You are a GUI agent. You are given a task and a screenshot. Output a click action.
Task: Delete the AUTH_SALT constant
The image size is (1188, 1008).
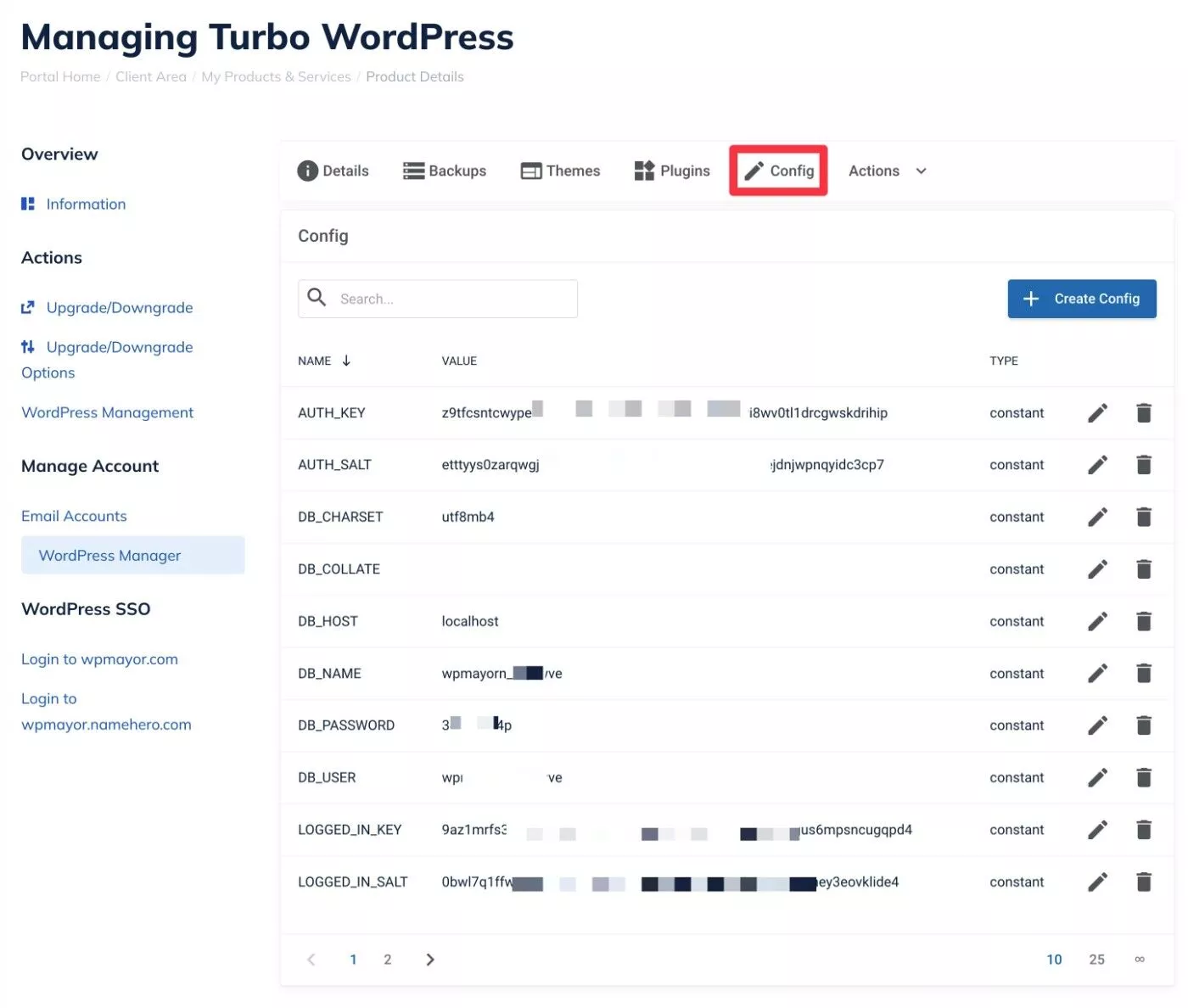pos(1144,465)
